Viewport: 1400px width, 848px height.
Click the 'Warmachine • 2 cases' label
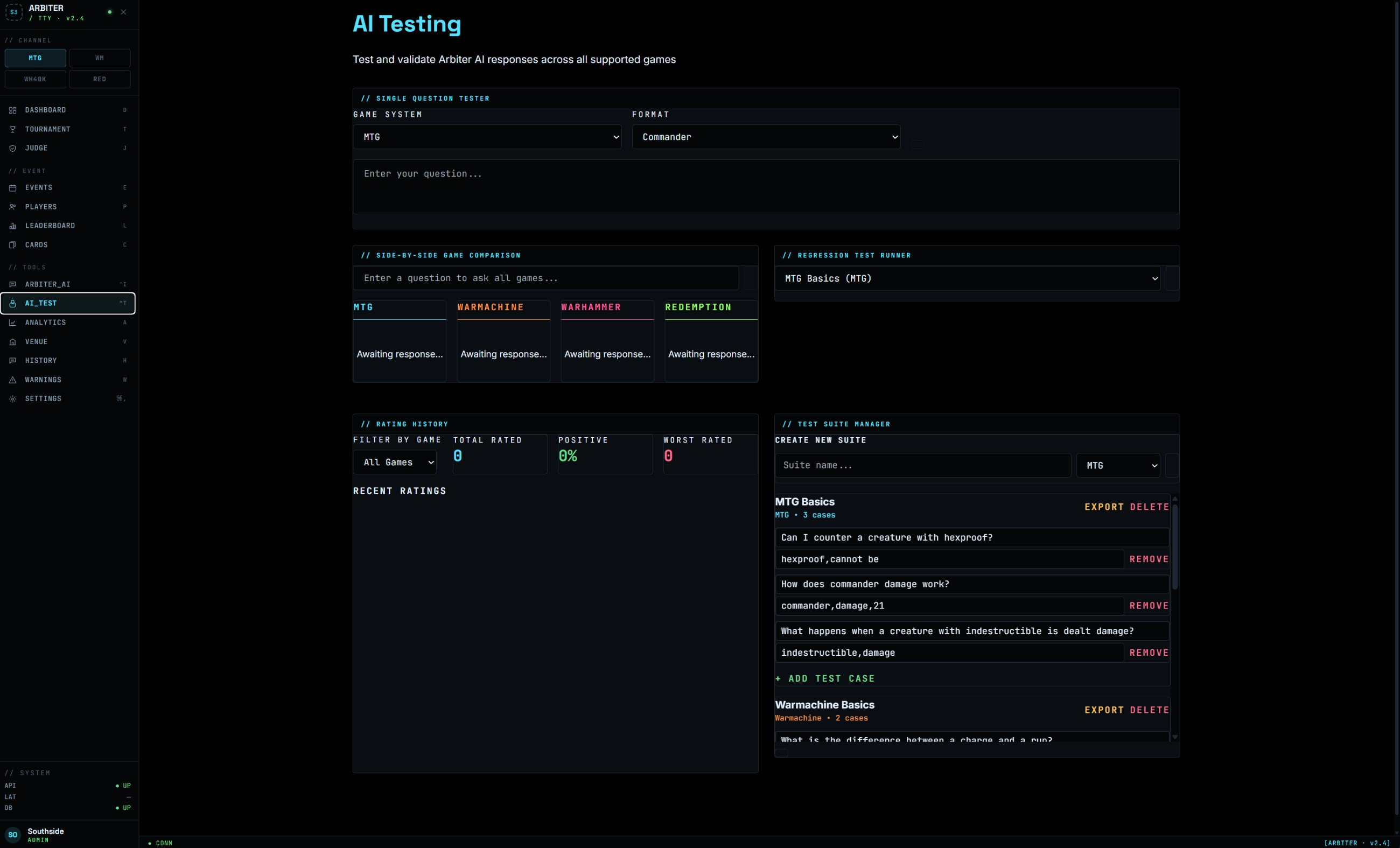(821, 718)
